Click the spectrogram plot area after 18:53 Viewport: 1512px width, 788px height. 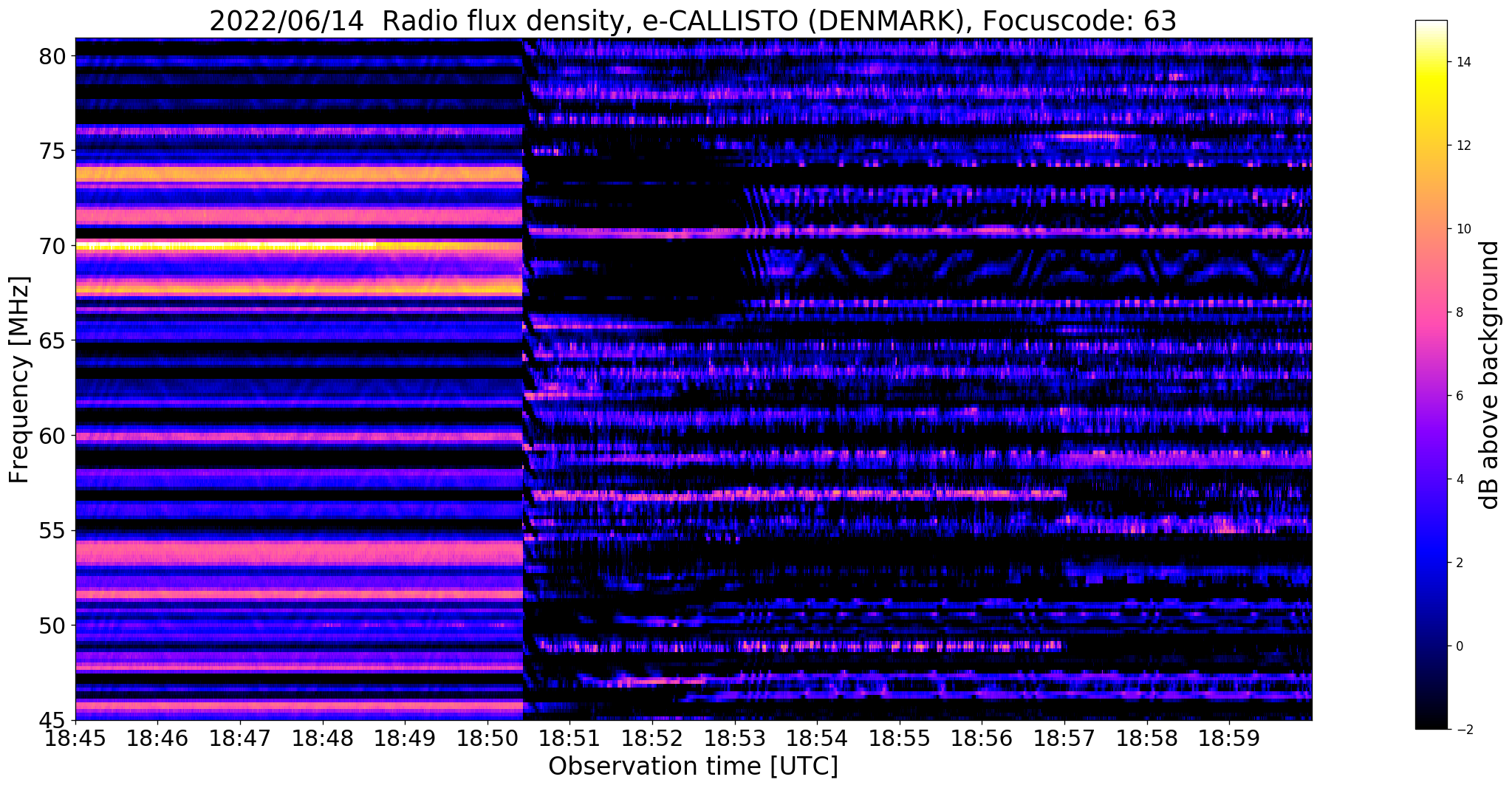pos(1024,379)
